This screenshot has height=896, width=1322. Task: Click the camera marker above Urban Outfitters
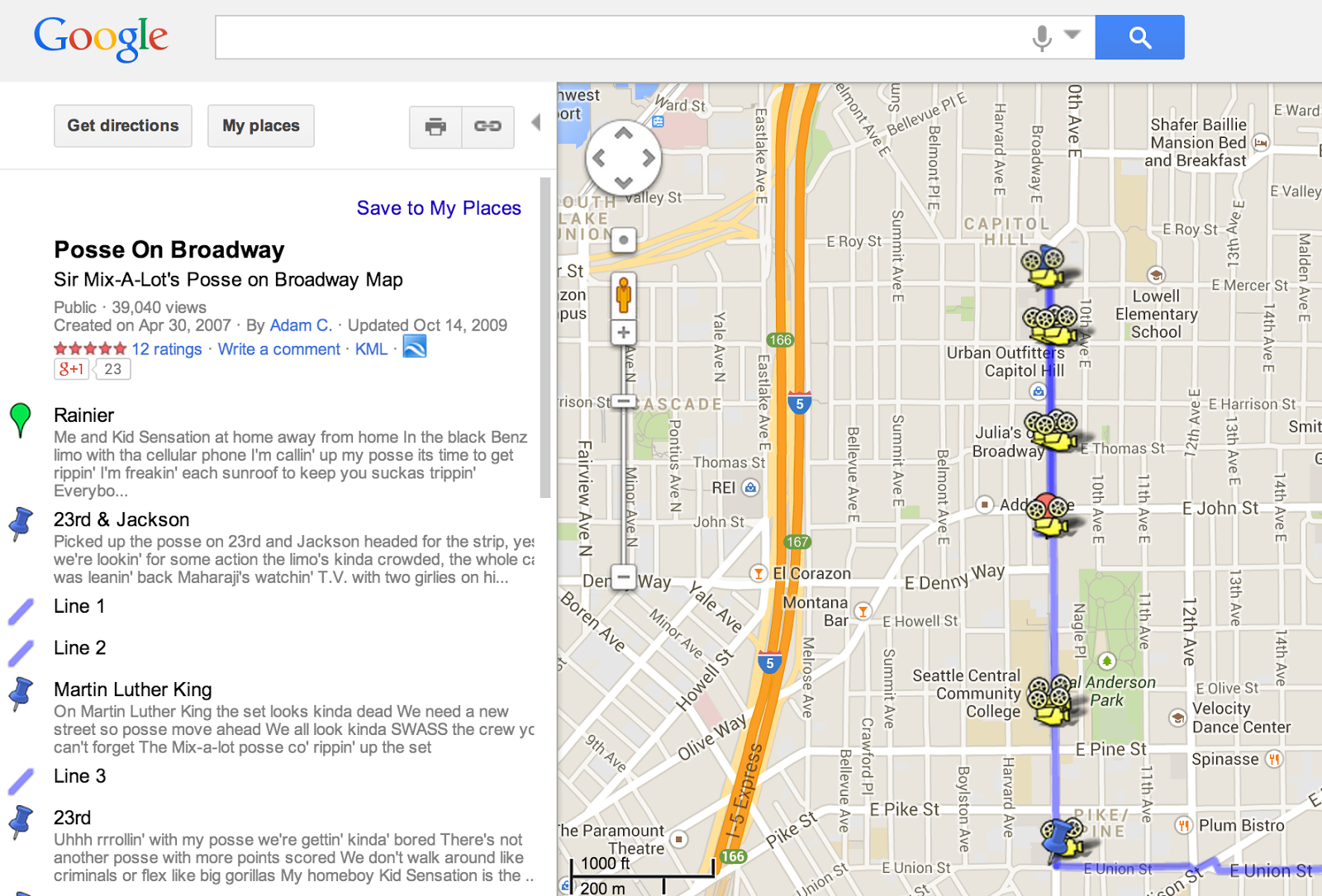pos(1051,324)
